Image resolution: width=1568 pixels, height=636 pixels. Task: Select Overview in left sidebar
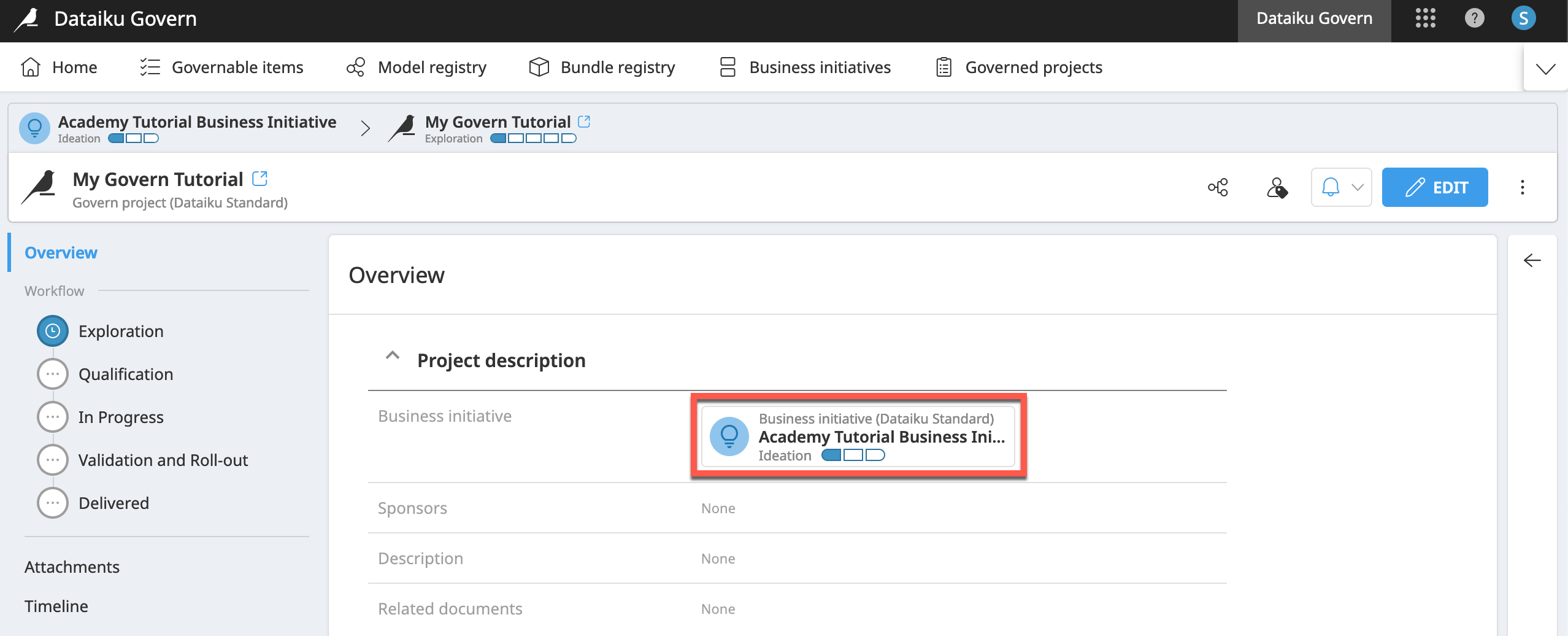click(61, 252)
